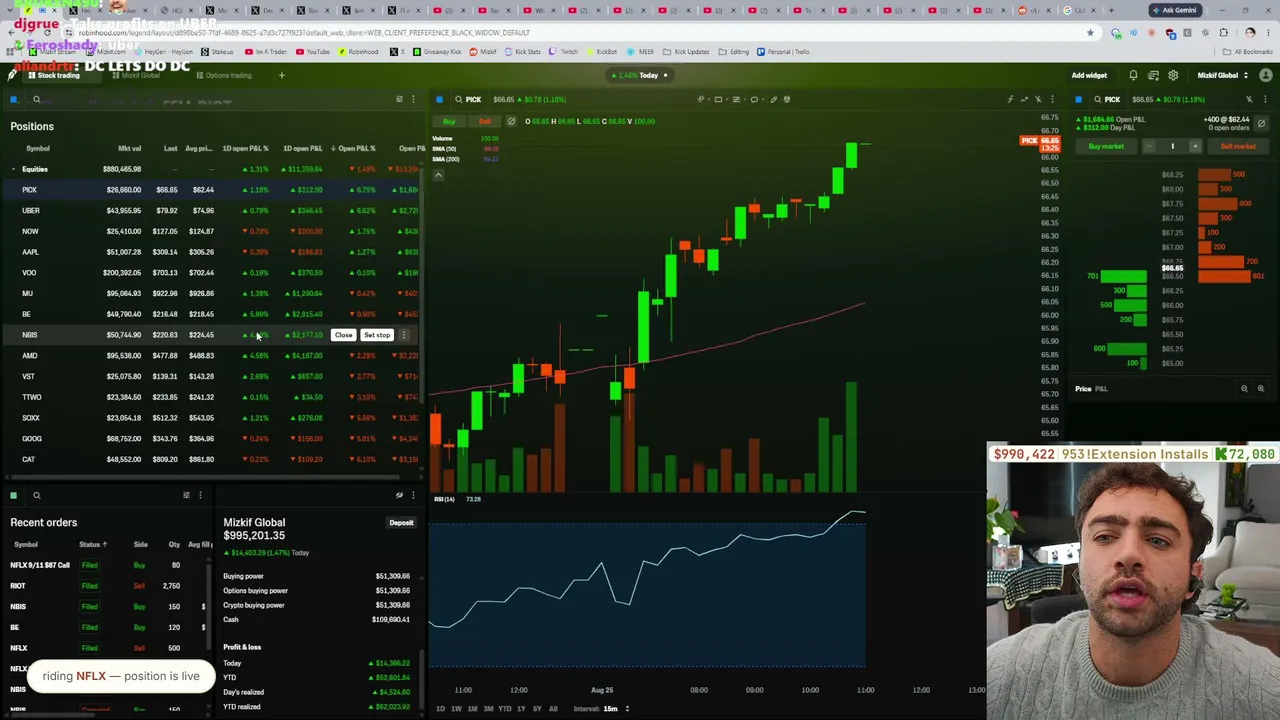Open the chart widget three-dot menu
This screenshot has width=1280, height=720.
tap(1052, 99)
